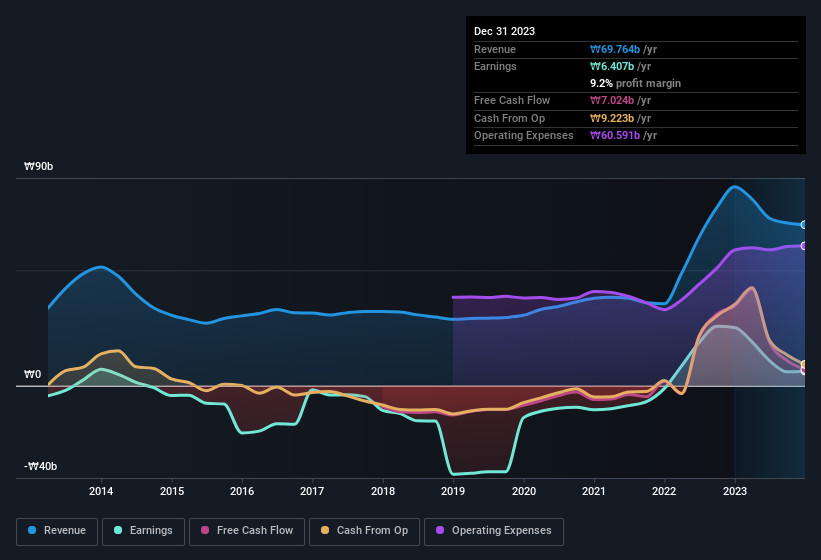Click the Cash From Op end marker
The height and width of the screenshot is (560, 821).
pos(804,365)
